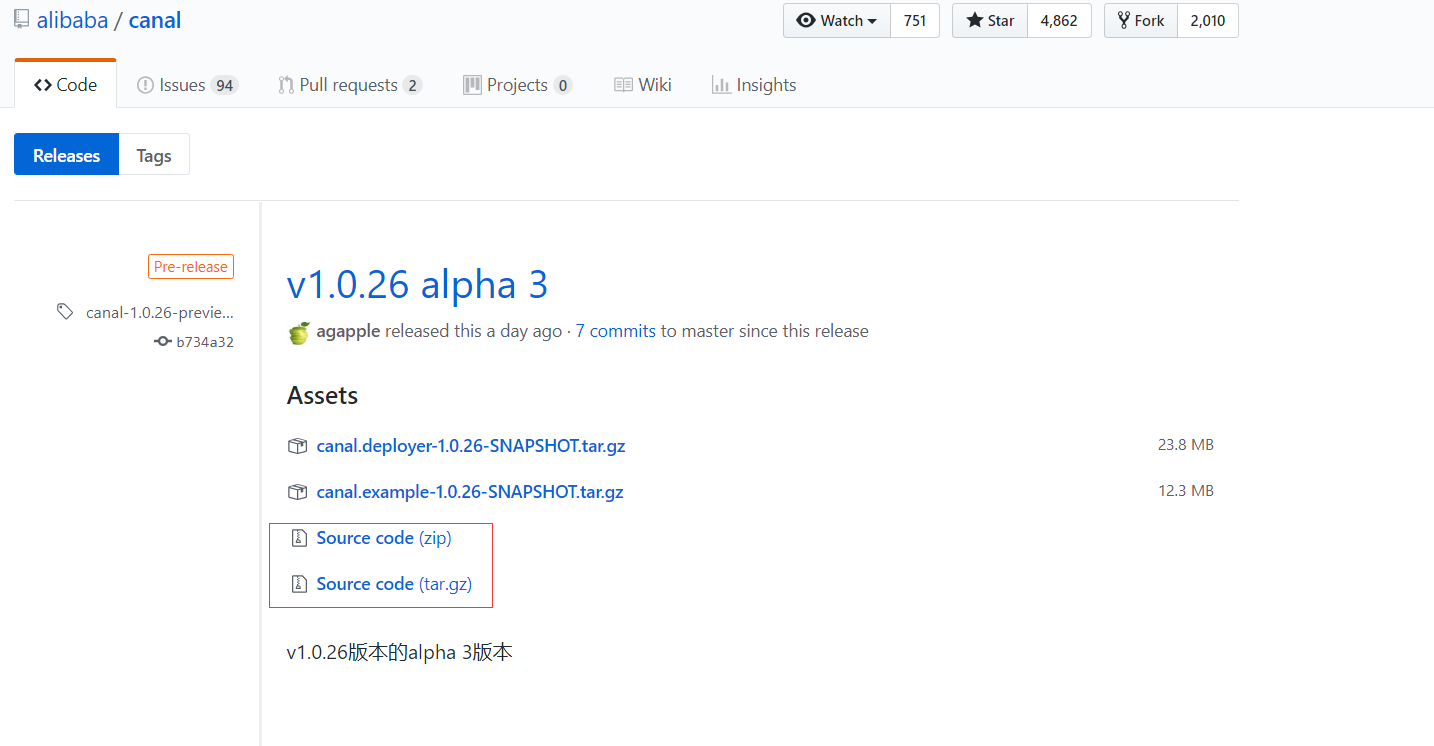Image resolution: width=1434 pixels, height=746 pixels.
Task: Click the Code tab brackets icon
Action: pyautogui.click(x=42, y=85)
